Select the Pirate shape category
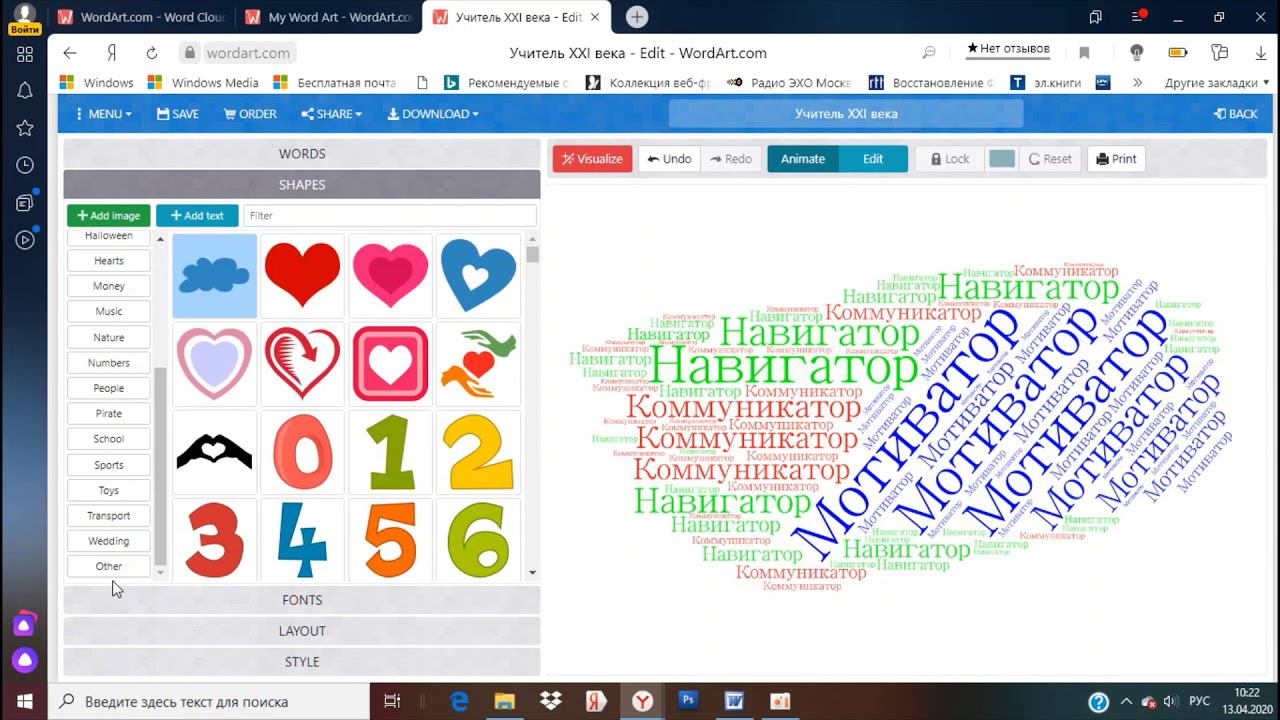Image resolution: width=1280 pixels, height=720 pixels. tap(109, 414)
